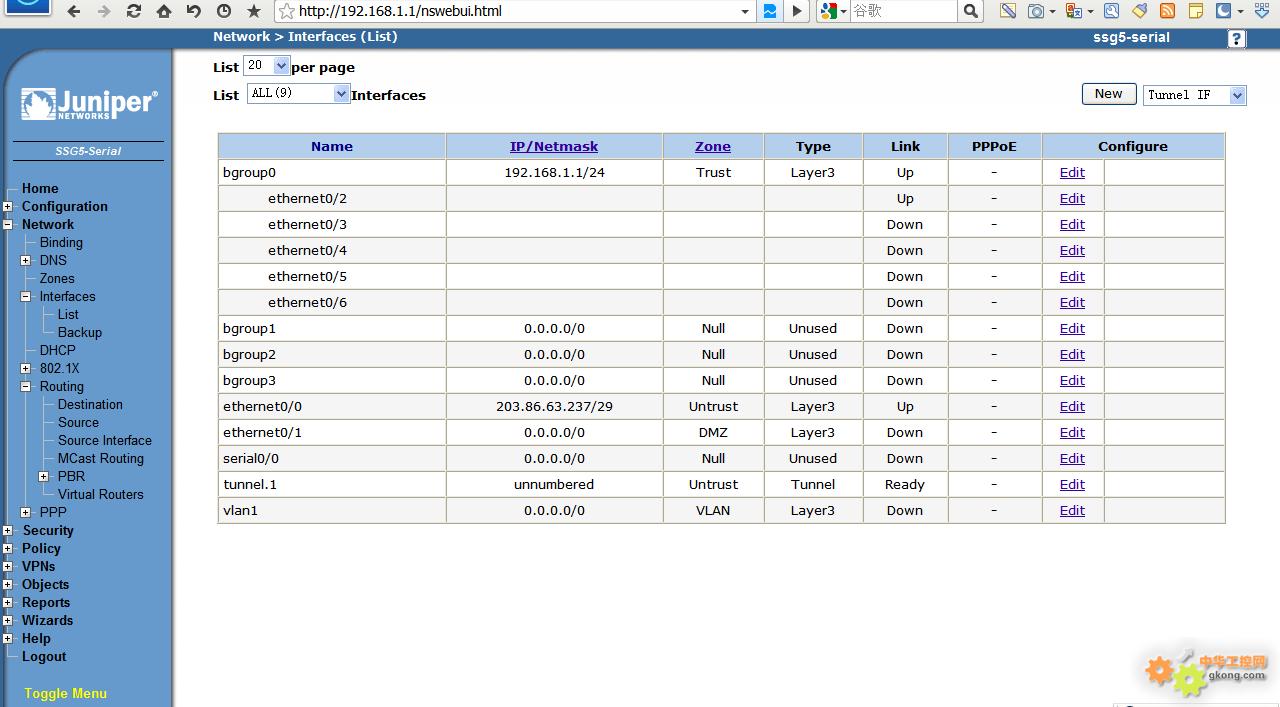Expand the PPP tree node
The width and height of the screenshot is (1280, 707).
(26, 513)
